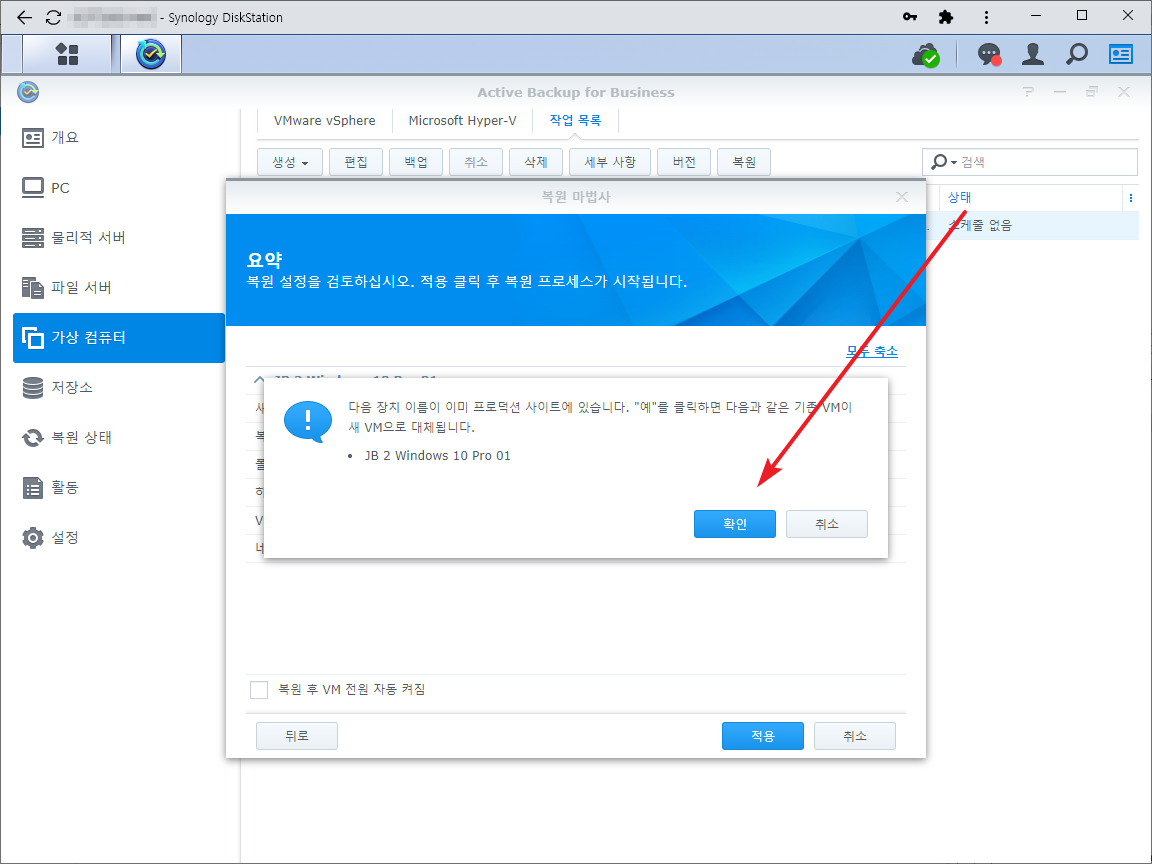Open the DSM main menu grid icon
The image size is (1152, 864).
click(68, 54)
